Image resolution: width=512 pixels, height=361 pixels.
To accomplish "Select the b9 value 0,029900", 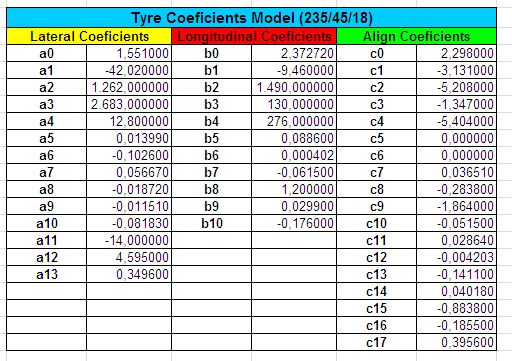I will point(294,206).
